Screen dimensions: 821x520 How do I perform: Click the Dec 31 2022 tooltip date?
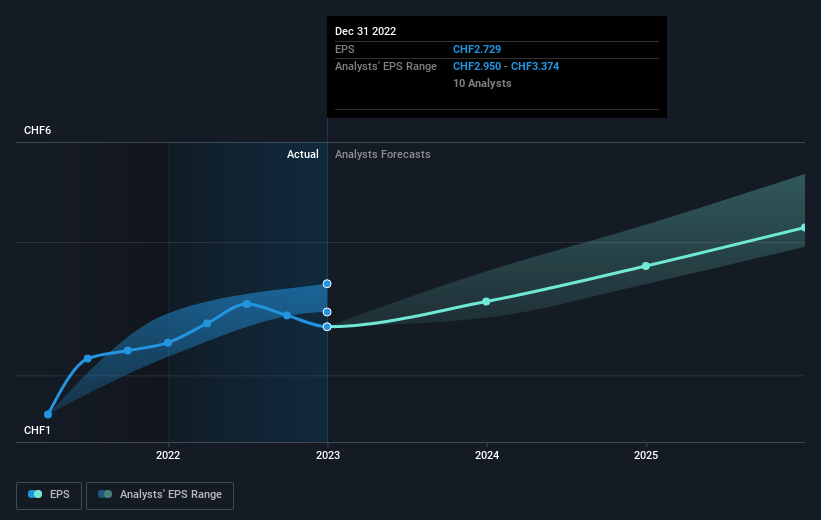click(365, 31)
